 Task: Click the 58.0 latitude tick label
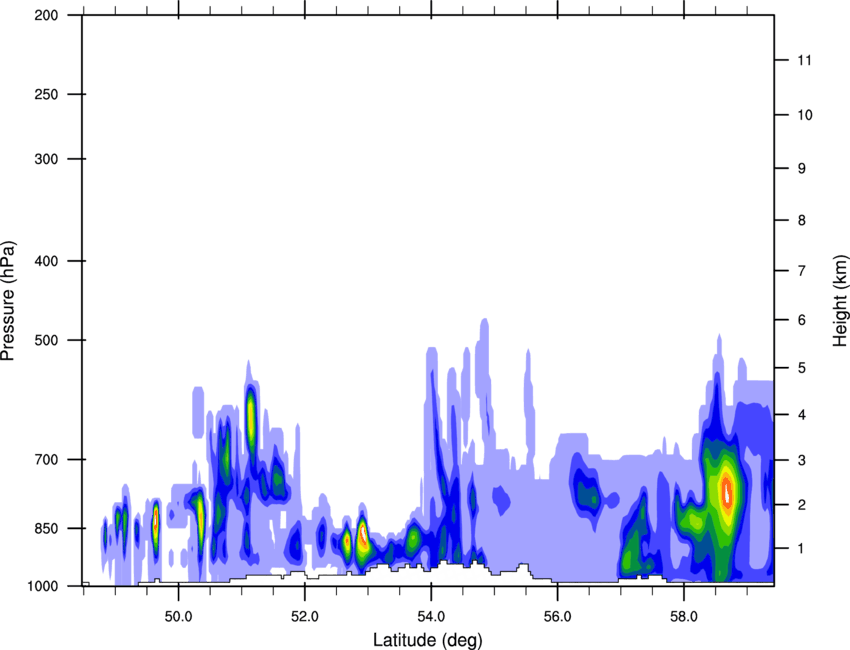(x=684, y=616)
